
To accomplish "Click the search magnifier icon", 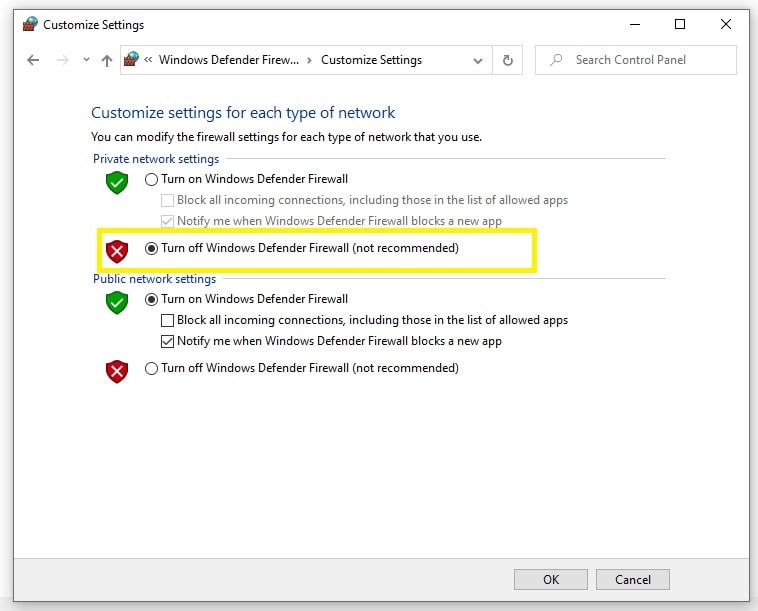I will (x=556, y=60).
